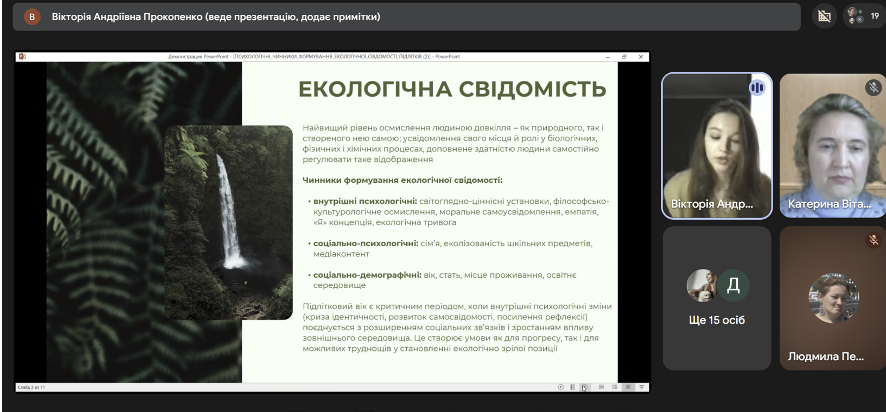This screenshot has height=412, width=886.
Task: Go to previous slide using status bar arrow
Action: tap(561, 387)
